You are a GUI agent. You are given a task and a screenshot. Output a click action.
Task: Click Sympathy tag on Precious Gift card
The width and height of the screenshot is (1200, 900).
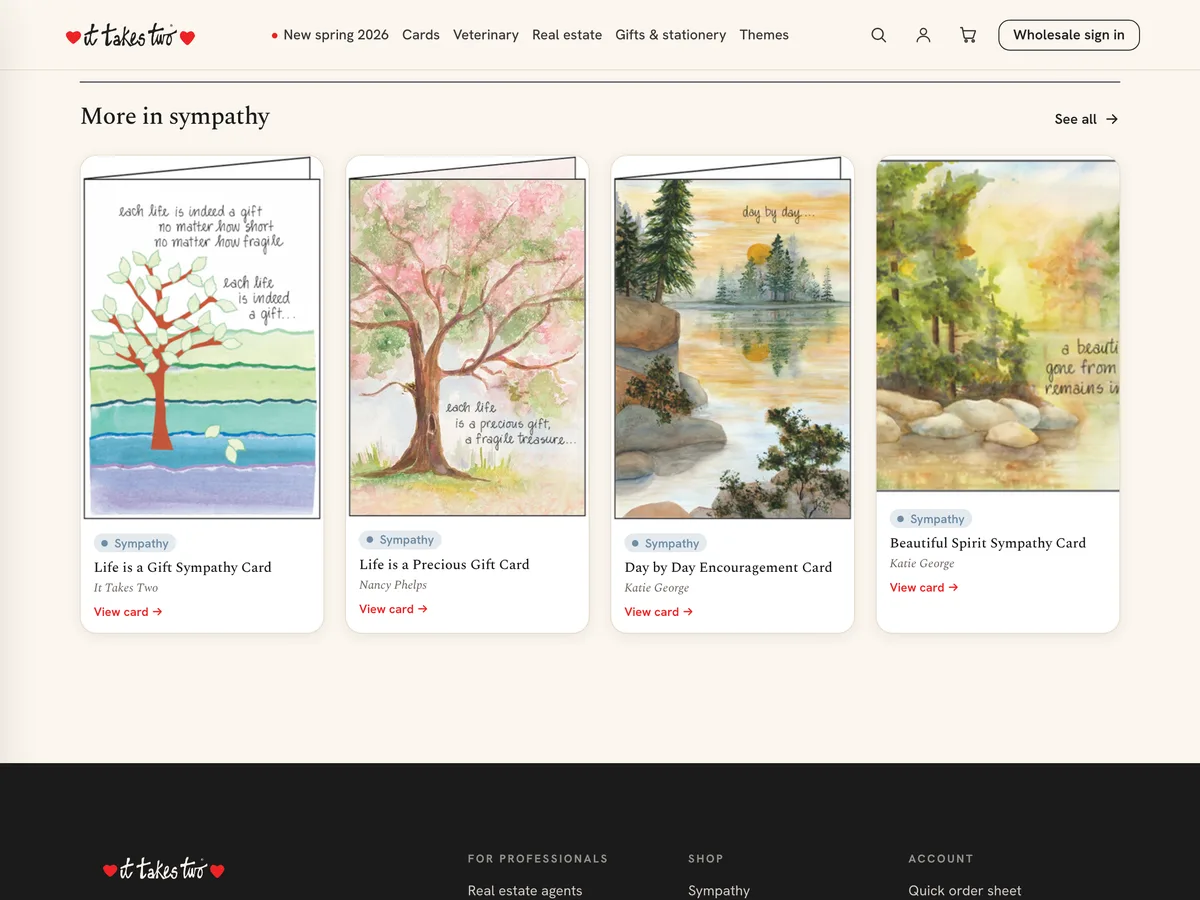pyautogui.click(x=400, y=540)
